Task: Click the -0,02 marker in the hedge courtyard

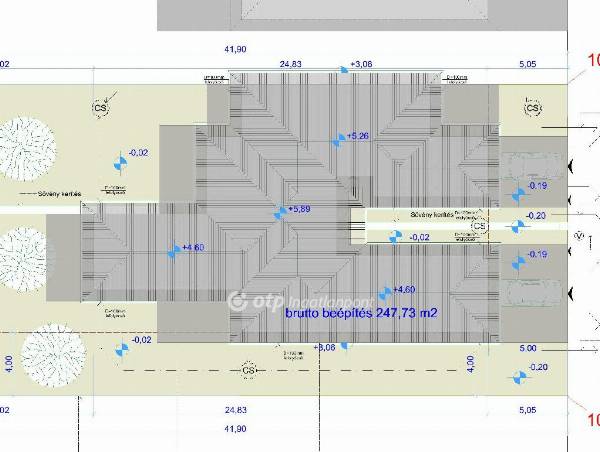Action: click(x=395, y=237)
